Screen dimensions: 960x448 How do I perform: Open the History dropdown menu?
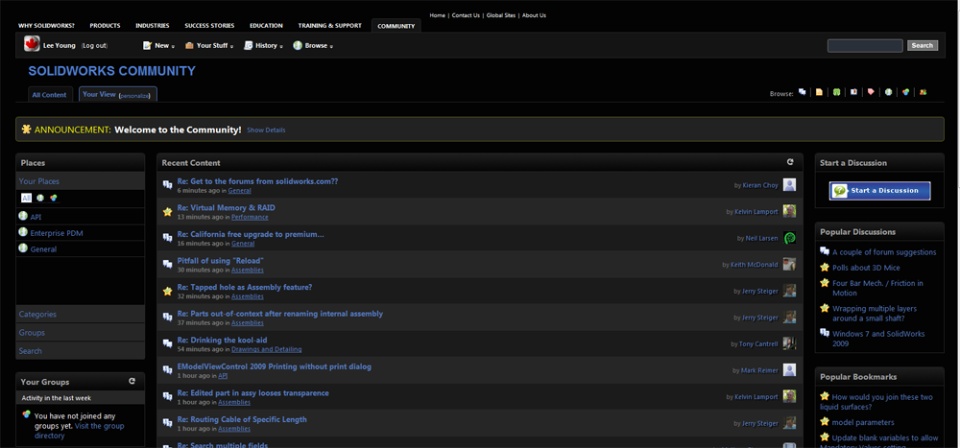[263, 46]
